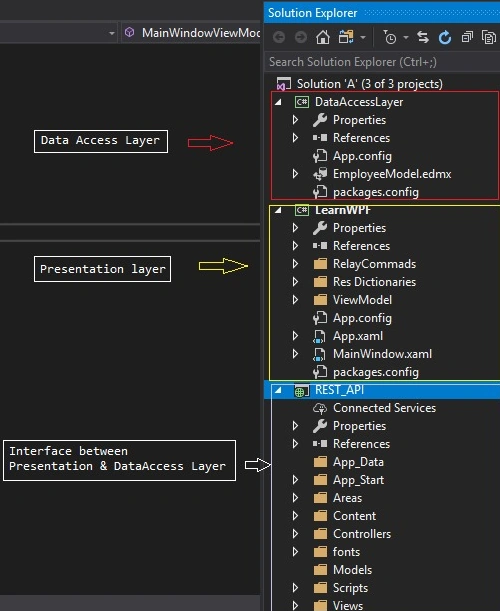The width and height of the screenshot is (500, 611).
Task: Select the Models folder in REST_API
Action: pos(352,570)
